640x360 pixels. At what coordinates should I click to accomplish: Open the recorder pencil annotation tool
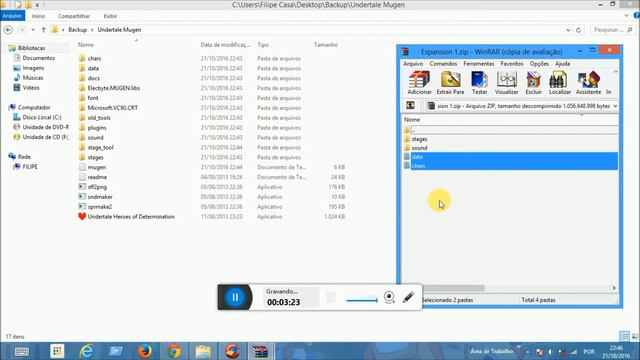[x=408, y=297]
